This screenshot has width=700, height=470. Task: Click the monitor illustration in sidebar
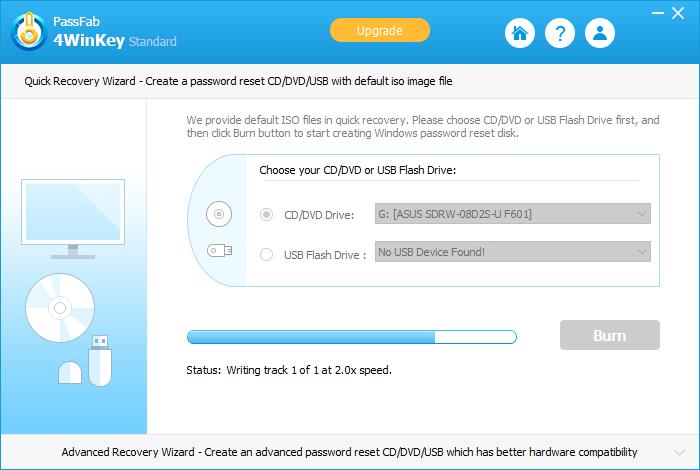click(x=73, y=219)
